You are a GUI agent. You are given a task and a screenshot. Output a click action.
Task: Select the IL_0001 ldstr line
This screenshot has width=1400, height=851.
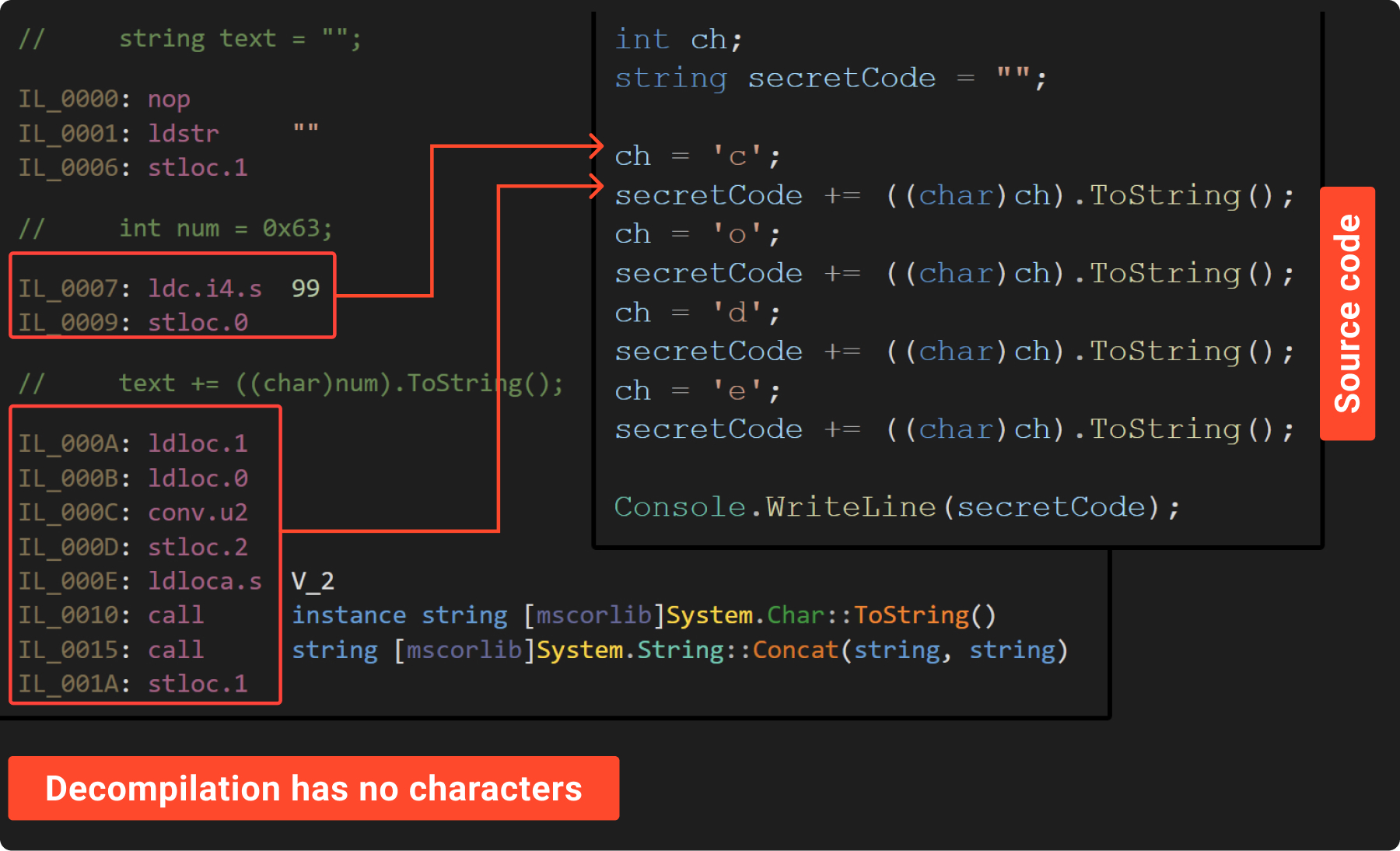coord(119,134)
